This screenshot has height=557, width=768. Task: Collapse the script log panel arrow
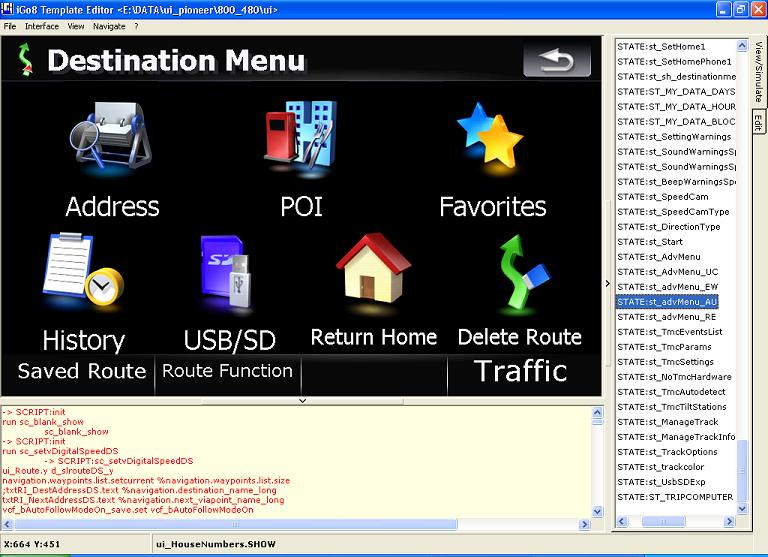[302, 400]
